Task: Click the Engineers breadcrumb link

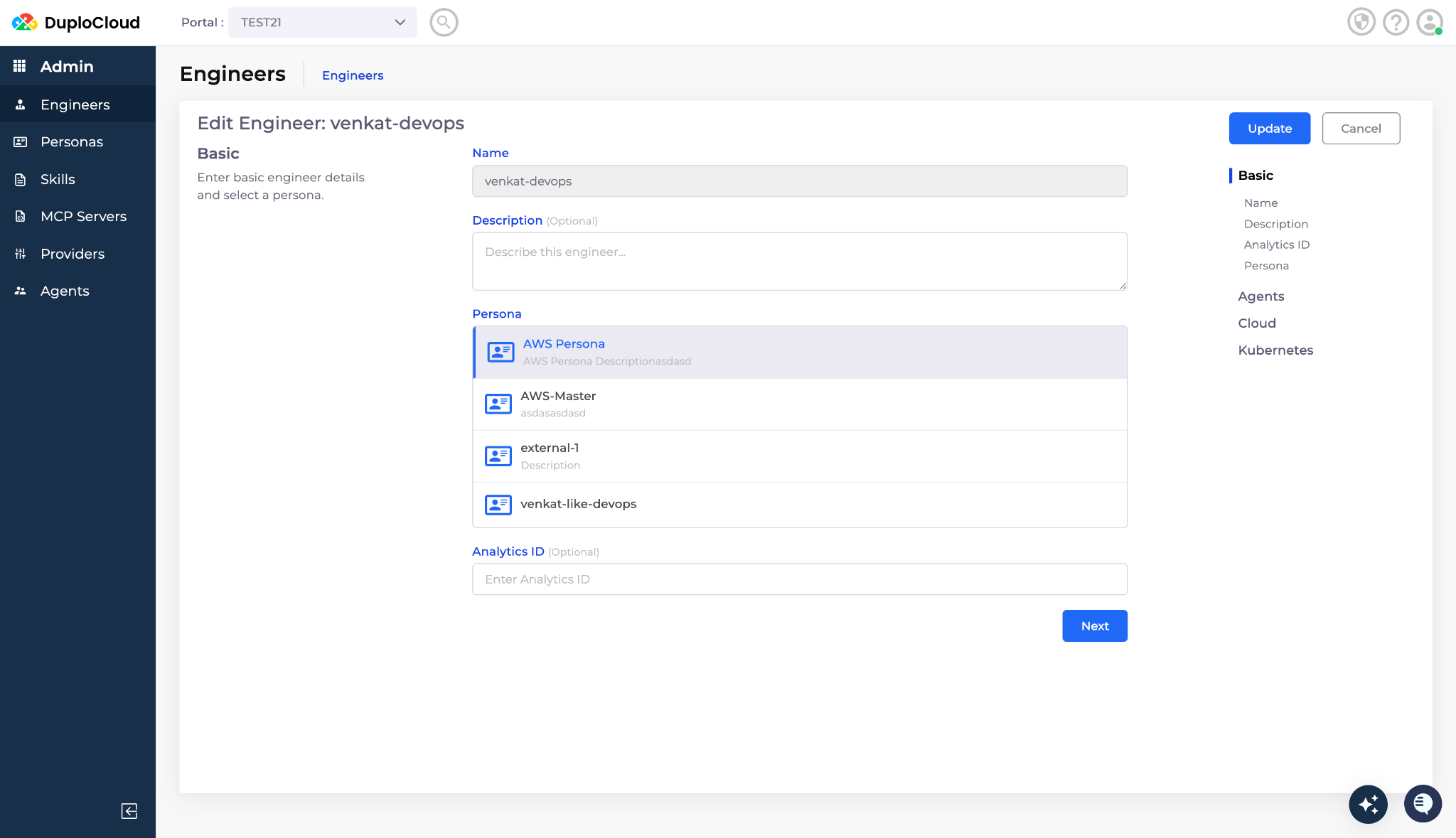Action: click(353, 75)
